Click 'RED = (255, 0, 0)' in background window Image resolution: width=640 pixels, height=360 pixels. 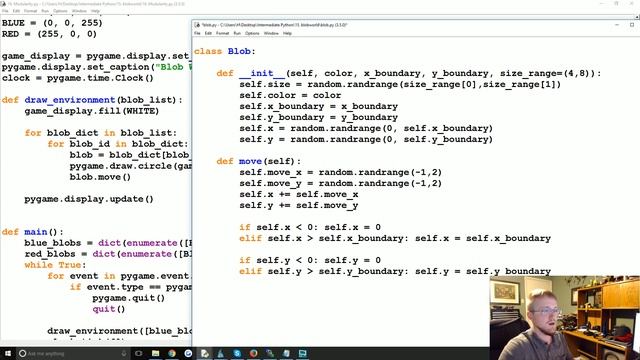pyautogui.click(x=49, y=34)
